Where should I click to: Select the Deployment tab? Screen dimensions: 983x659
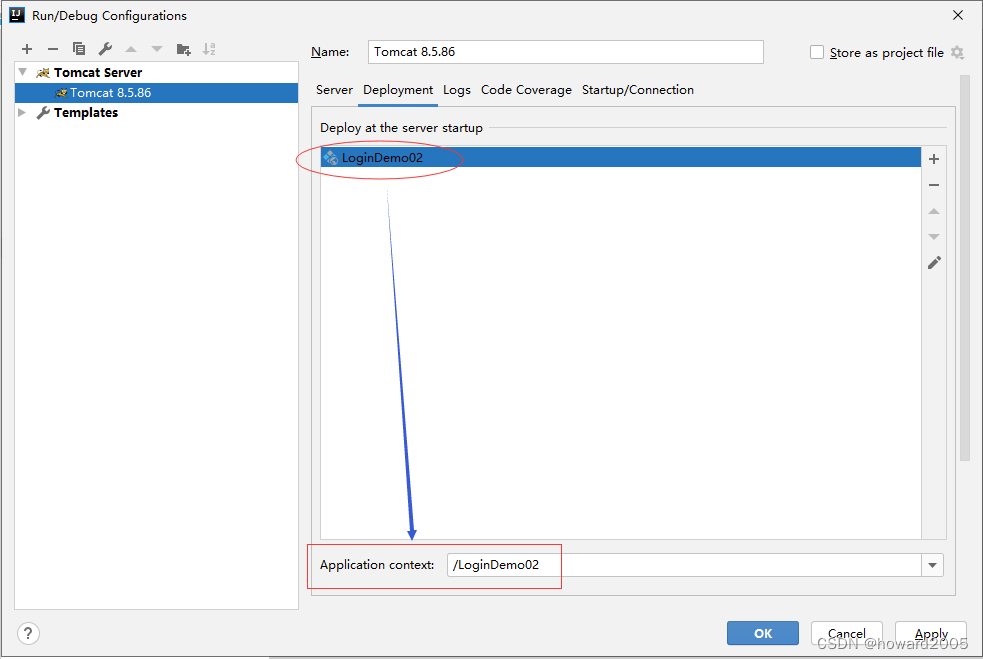(x=398, y=90)
